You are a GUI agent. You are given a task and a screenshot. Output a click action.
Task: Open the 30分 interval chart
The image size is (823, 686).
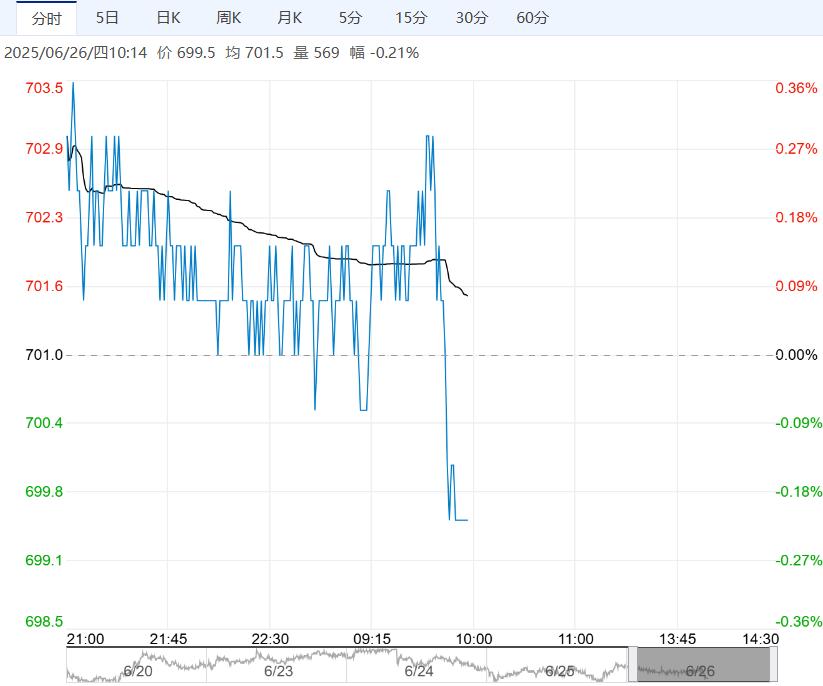(x=471, y=18)
